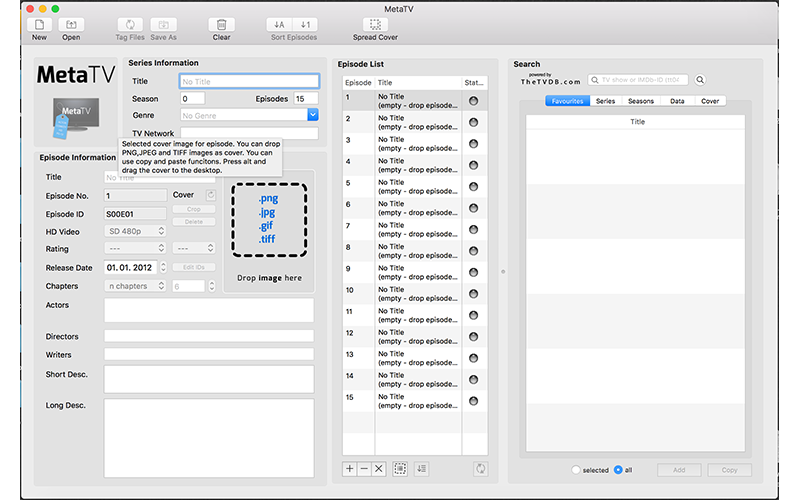Click the New toolbar icon
This screenshot has width=800, height=500.
point(39,24)
